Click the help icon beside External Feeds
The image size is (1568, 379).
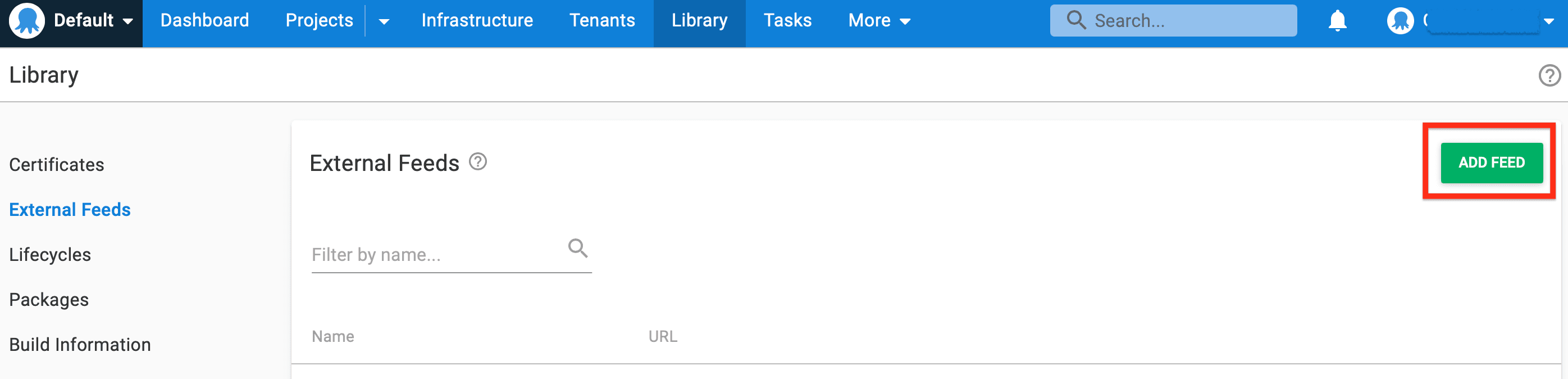click(x=478, y=162)
